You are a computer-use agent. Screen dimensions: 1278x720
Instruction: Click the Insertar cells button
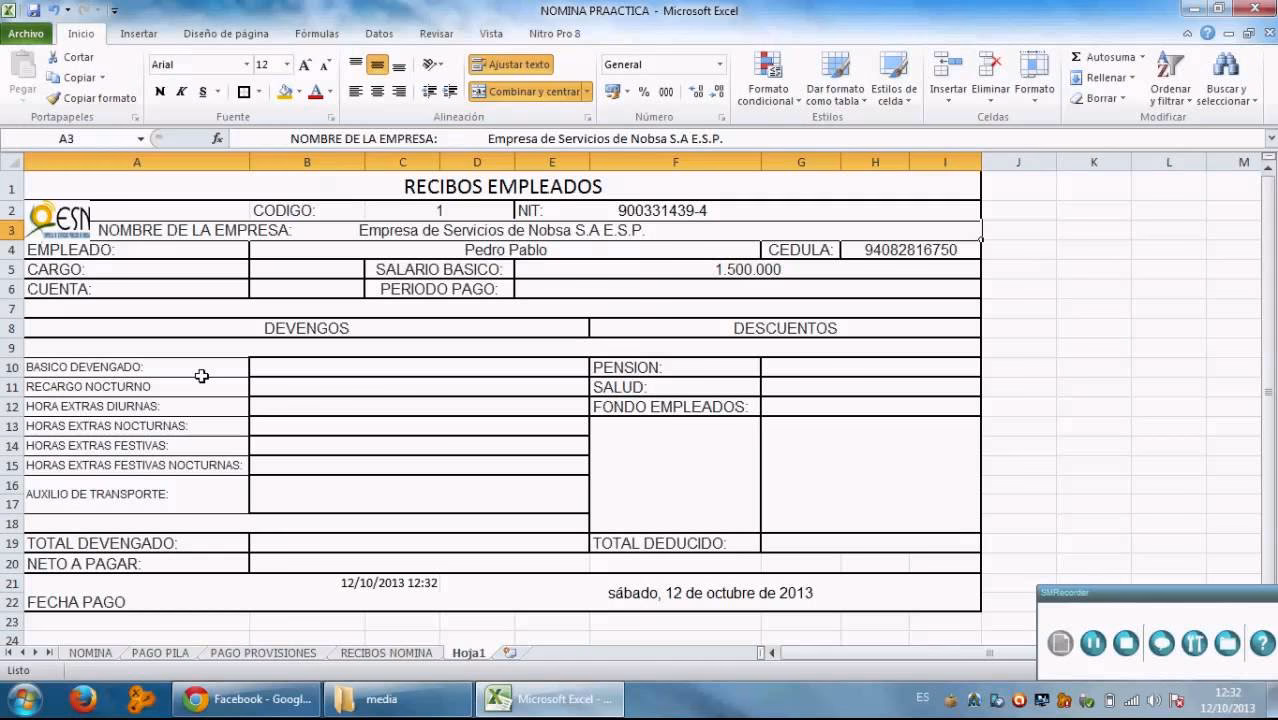pos(948,77)
